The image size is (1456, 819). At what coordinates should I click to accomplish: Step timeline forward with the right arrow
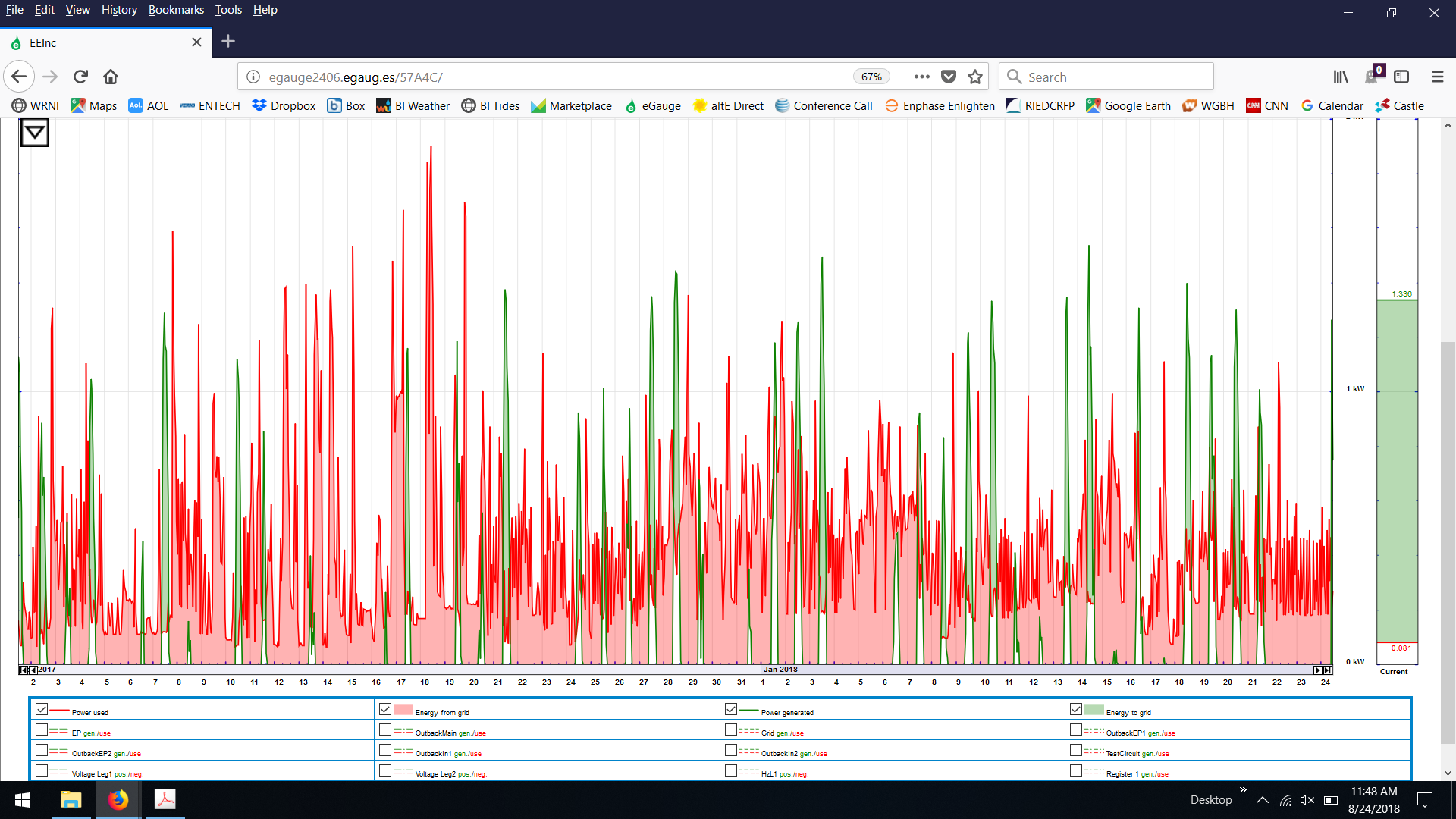(1318, 670)
